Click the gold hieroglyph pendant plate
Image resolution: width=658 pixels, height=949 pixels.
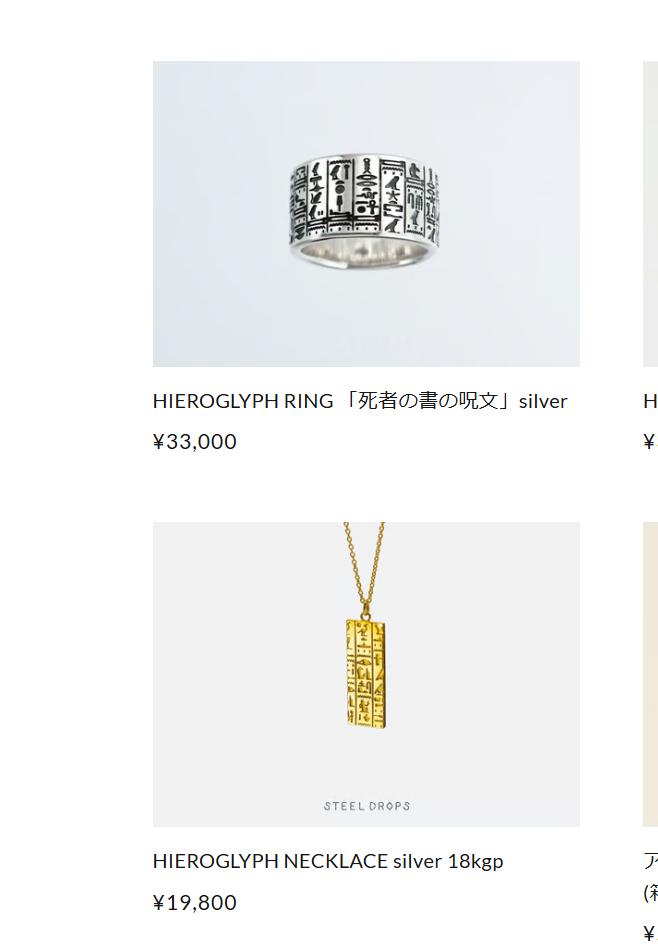[x=366, y=673]
